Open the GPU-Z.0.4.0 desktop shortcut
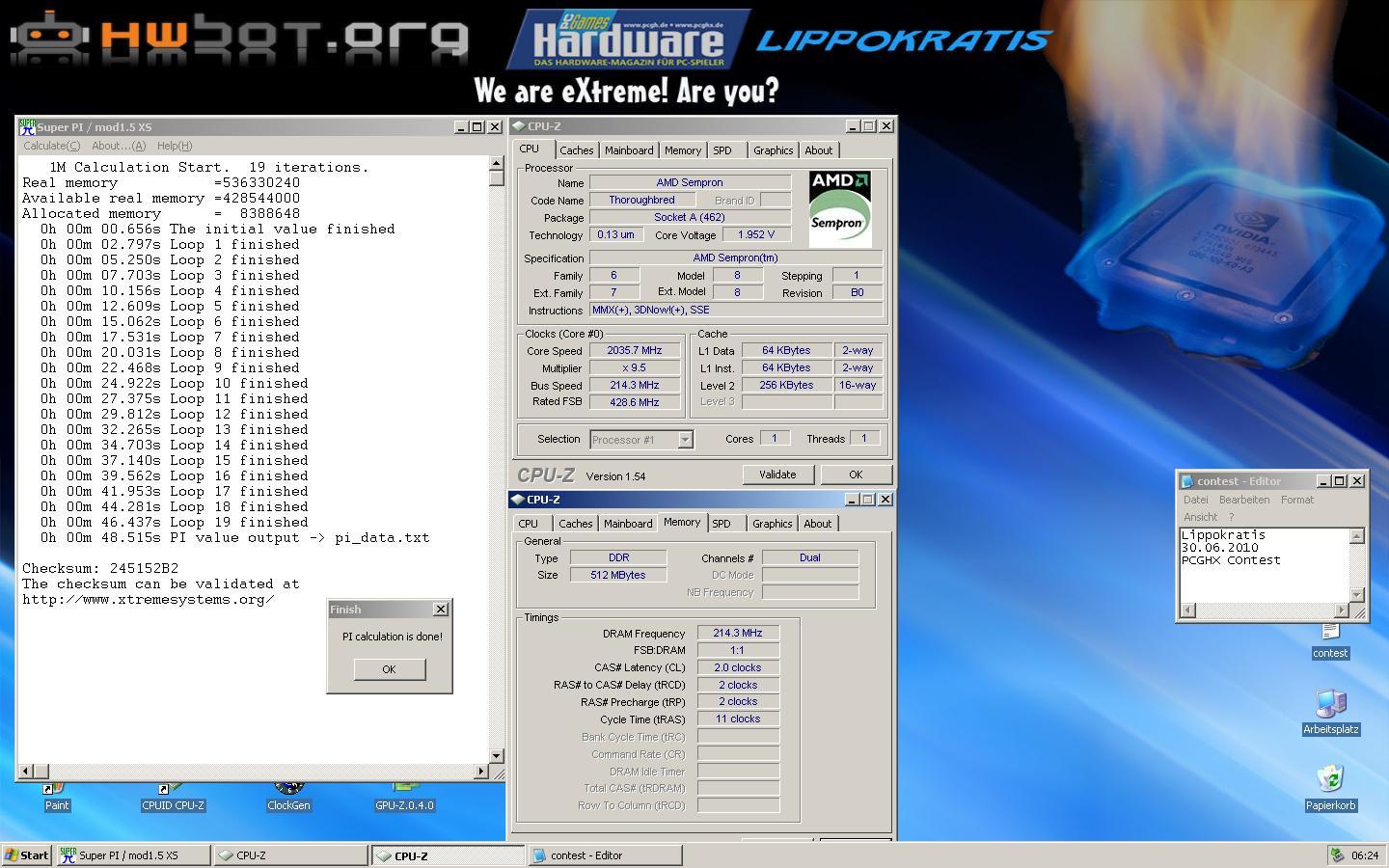The height and width of the screenshot is (868, 1389). (x=404, y=798)
